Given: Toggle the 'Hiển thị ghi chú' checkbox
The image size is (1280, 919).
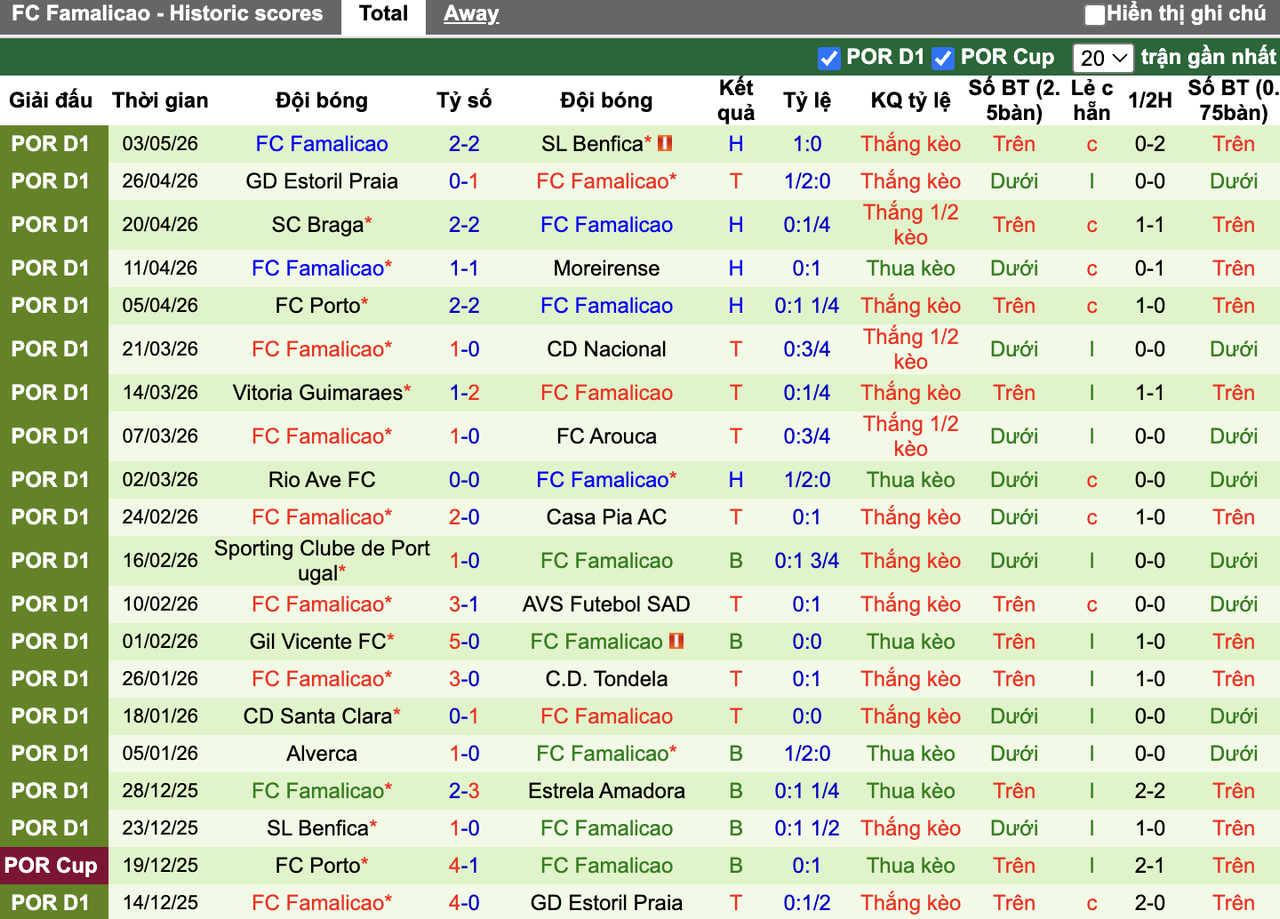Looking at the screenshot, I should [1095, 15].
